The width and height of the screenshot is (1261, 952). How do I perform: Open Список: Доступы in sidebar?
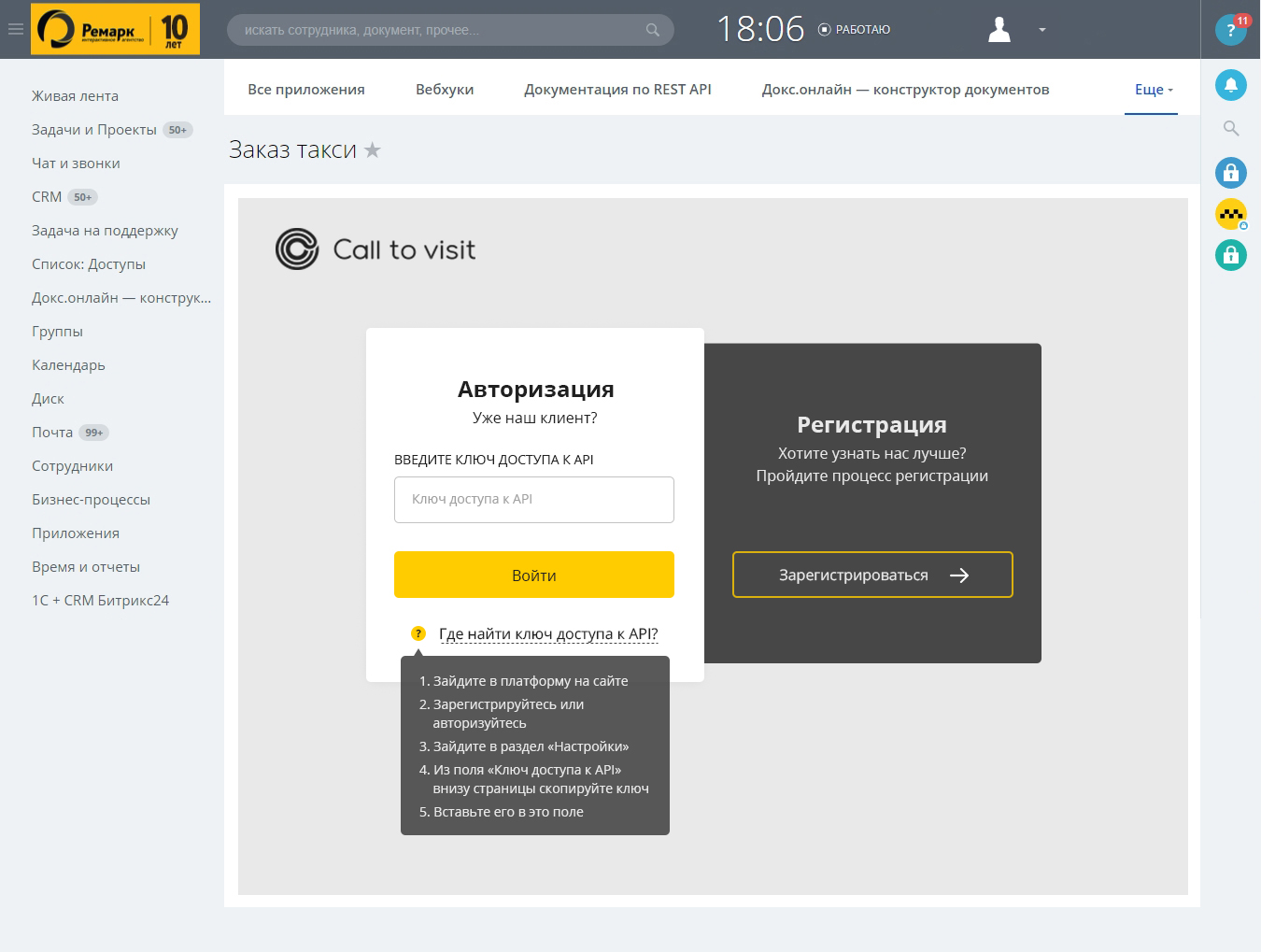pos(89,264)
